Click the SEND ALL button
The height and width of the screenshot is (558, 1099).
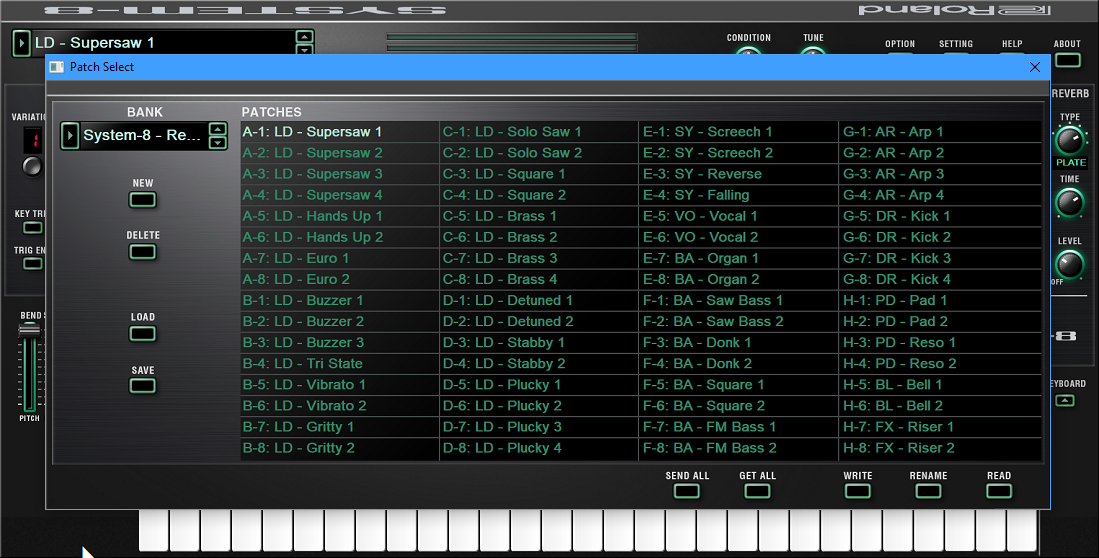687,491
